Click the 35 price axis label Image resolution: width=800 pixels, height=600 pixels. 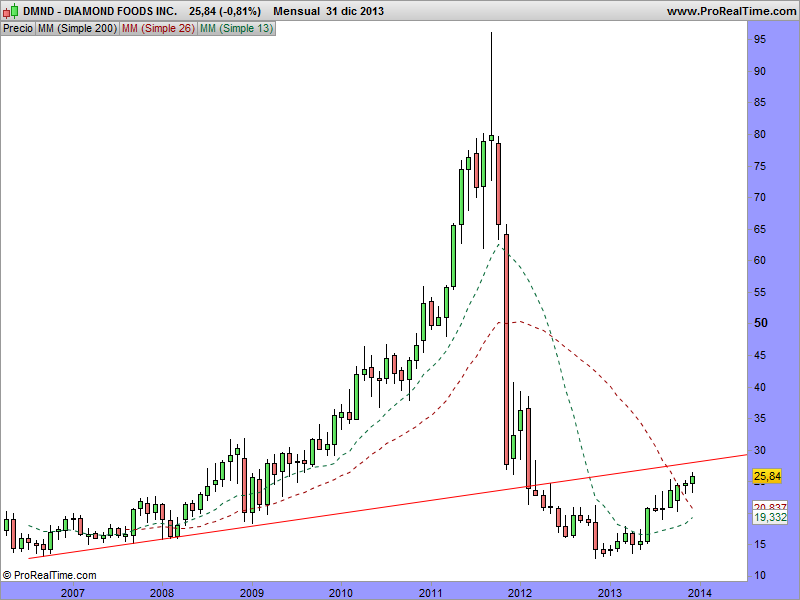(760, 418)
